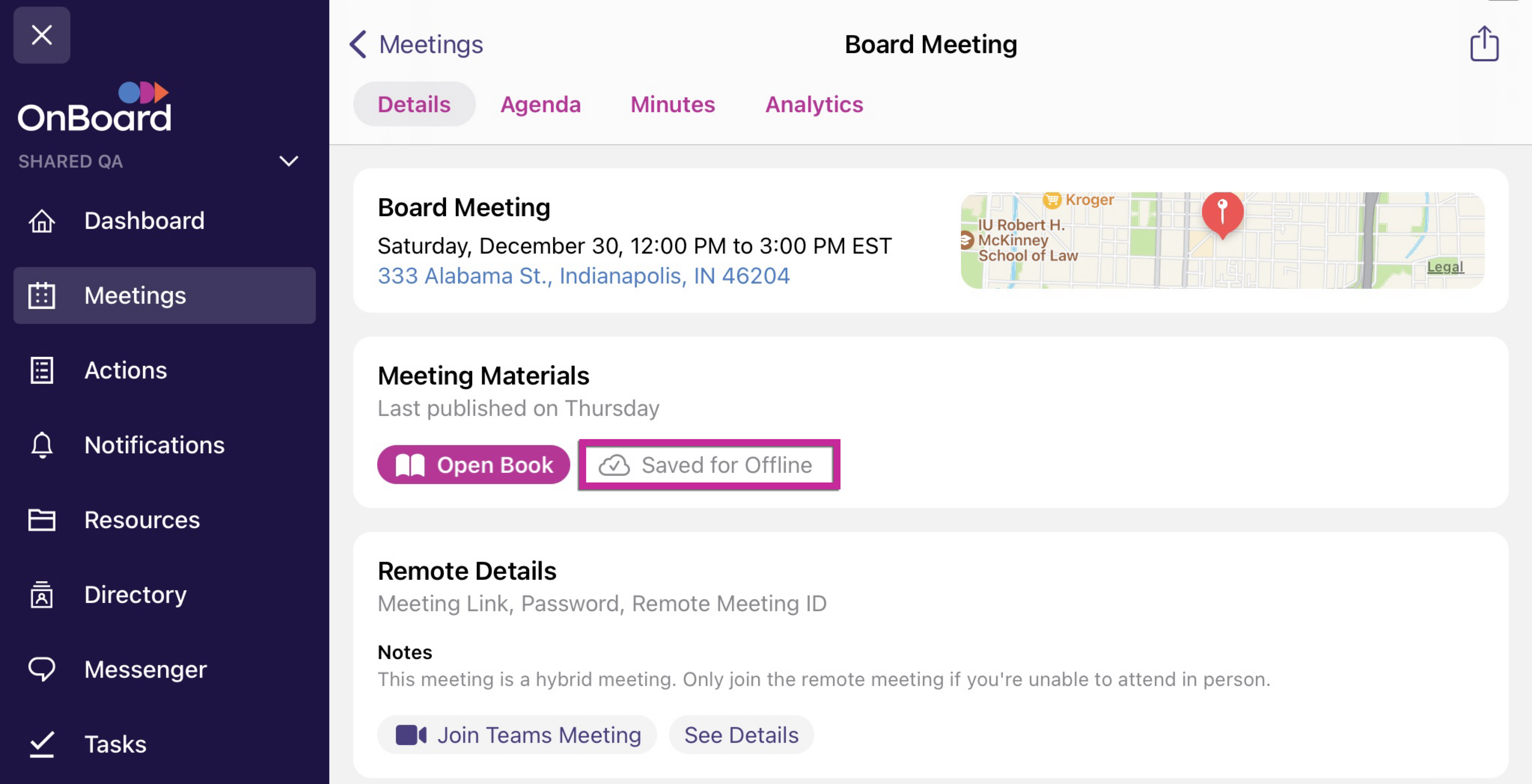Expand the Shared QA organization dropdown
This screenshot has width=1532, height=784.
coord(289,161)
